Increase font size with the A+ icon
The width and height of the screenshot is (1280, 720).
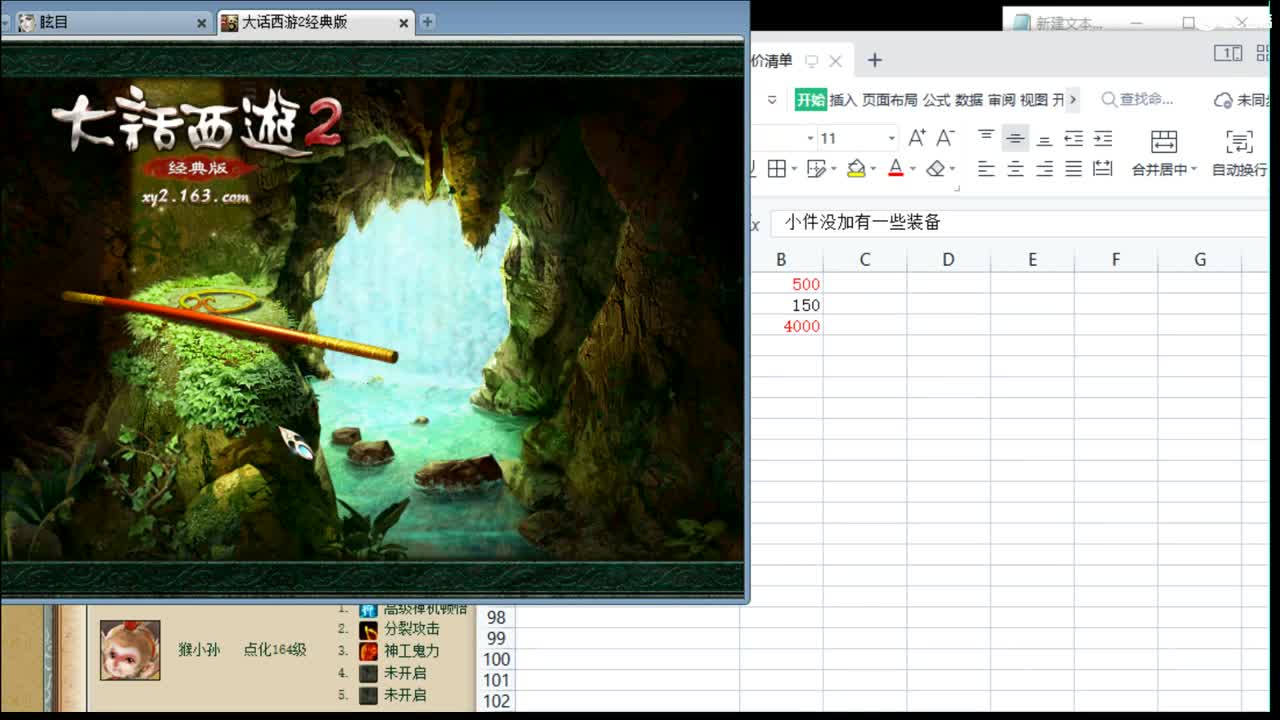click(x=916, y=138)
